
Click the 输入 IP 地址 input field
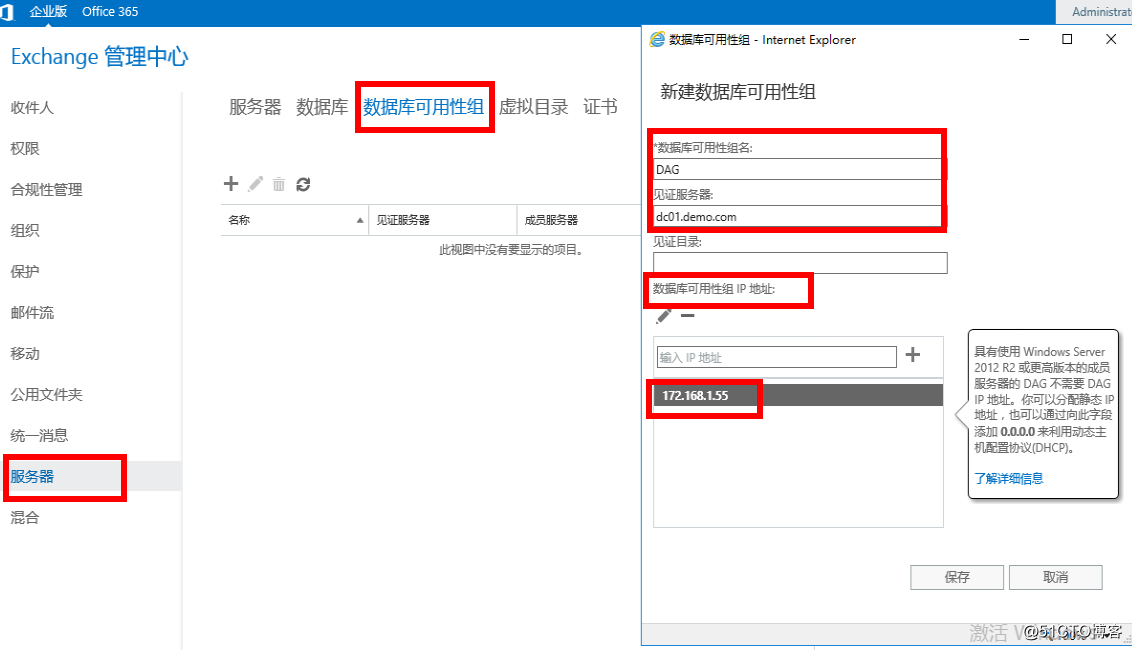777,357
